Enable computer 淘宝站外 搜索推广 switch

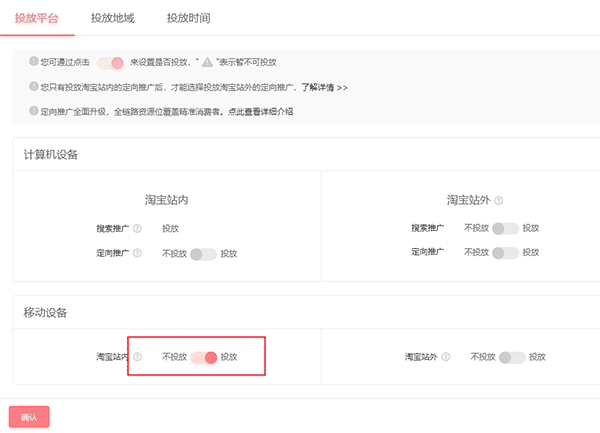(x=505, y=228)
